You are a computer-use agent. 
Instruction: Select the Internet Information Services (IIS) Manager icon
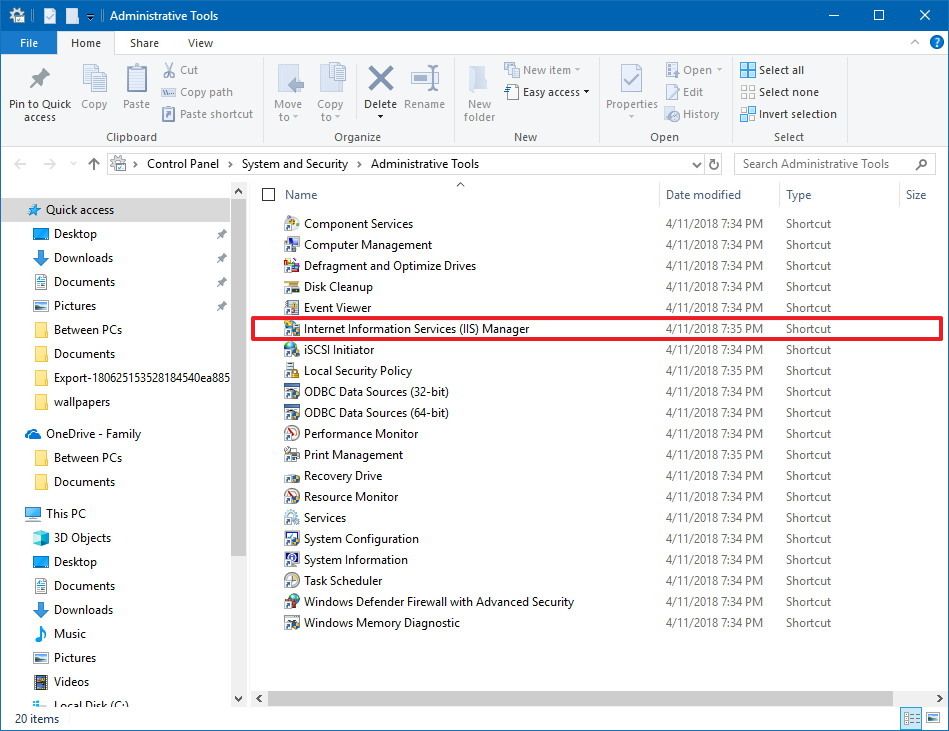(x=292, y=329)
